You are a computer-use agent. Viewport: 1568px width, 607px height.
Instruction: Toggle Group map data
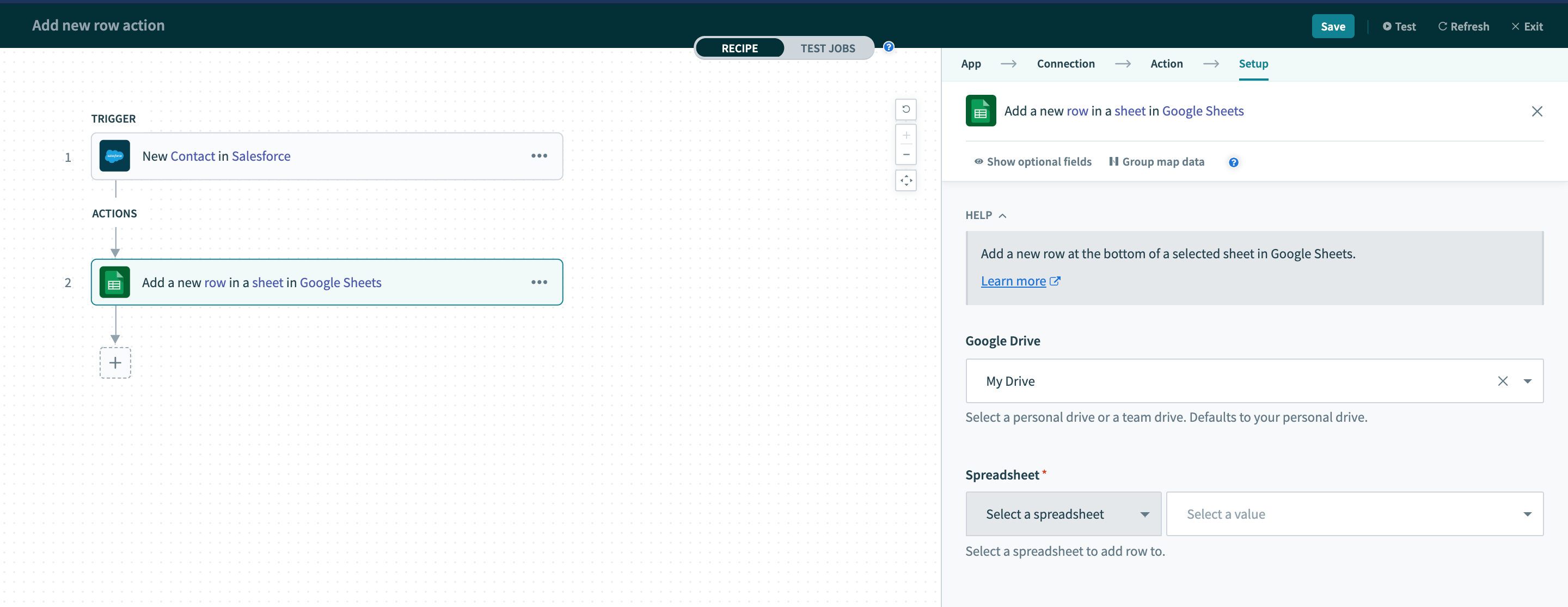[1156, 161]
